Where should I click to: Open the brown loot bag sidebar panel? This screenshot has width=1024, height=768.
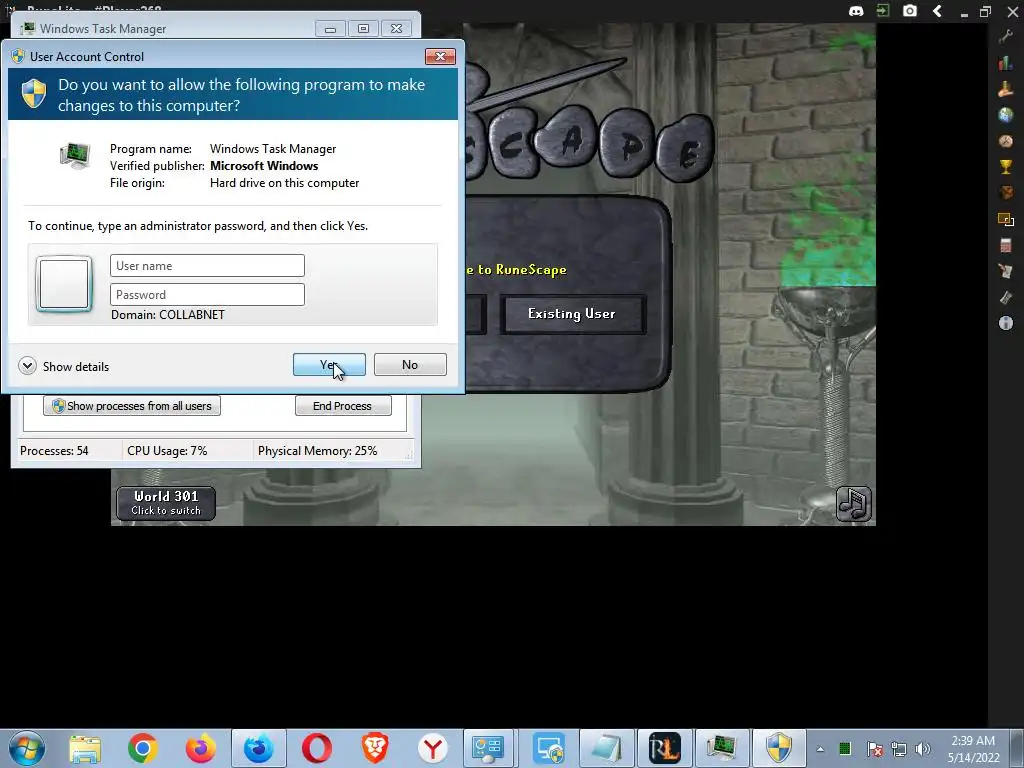click(1006, 193)
